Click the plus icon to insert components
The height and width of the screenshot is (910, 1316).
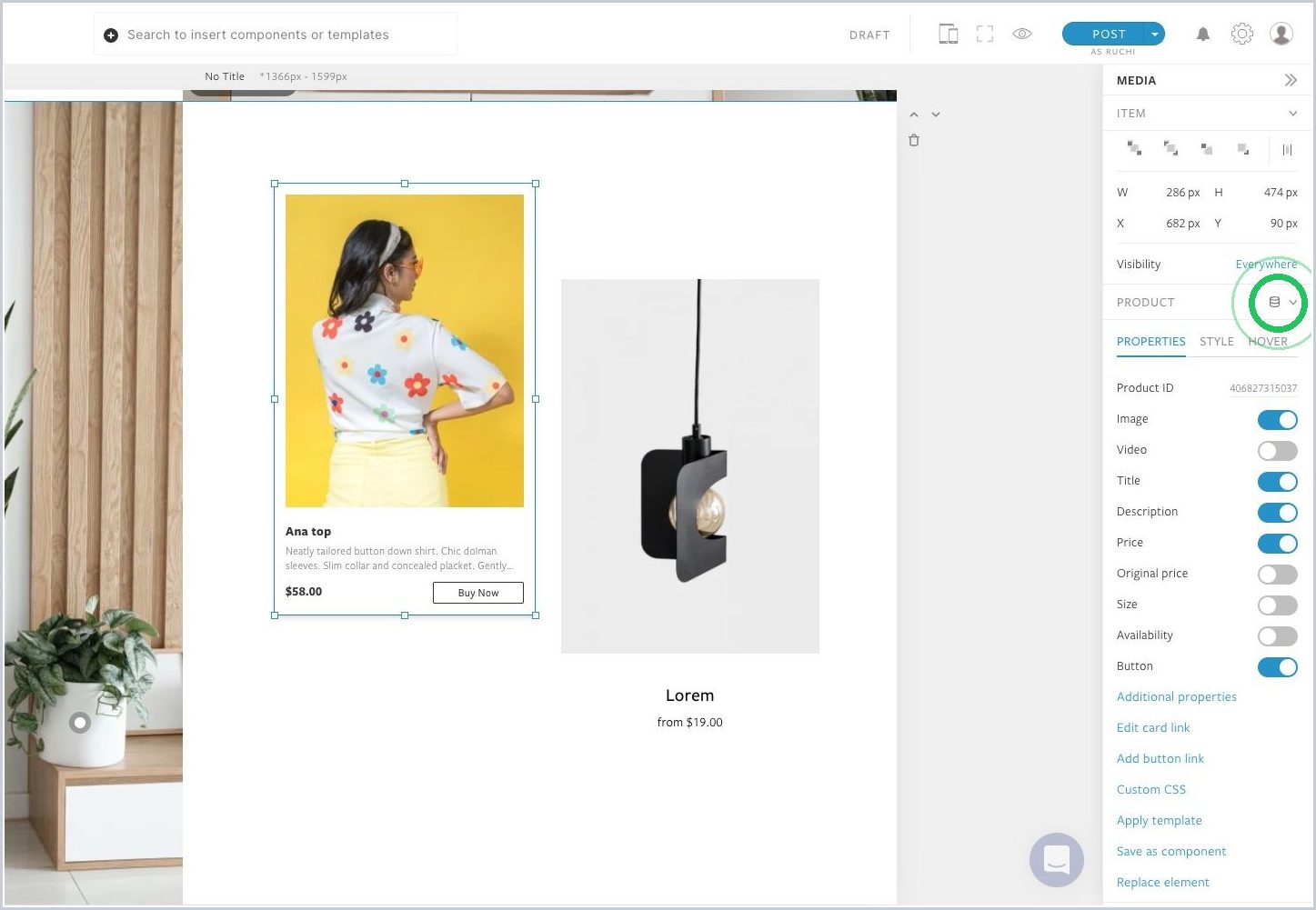111,35
